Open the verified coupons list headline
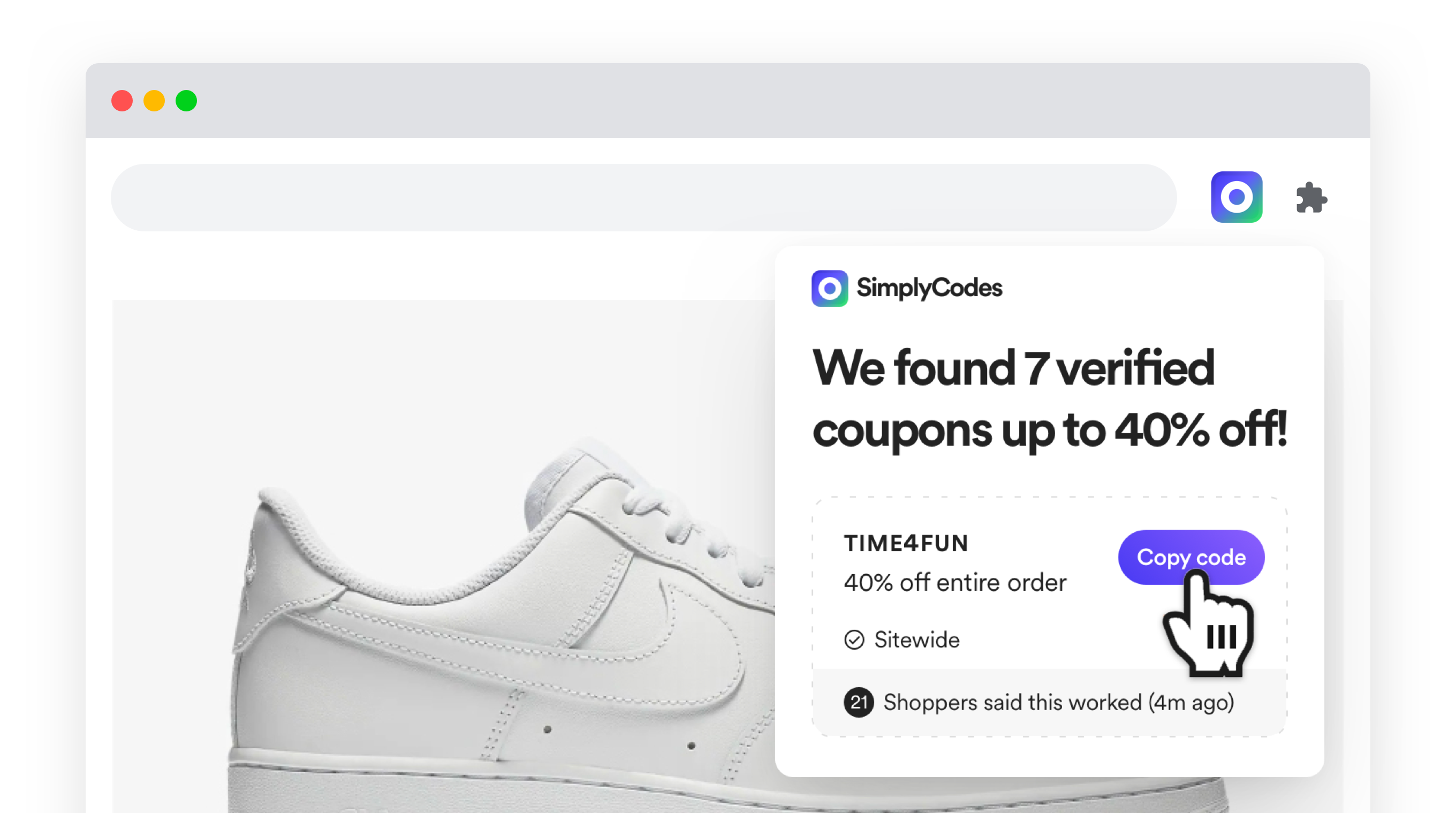Image resolution: width=1456 pixels, height=813 pixels. pyautogui.click(x=1049, y=398)
